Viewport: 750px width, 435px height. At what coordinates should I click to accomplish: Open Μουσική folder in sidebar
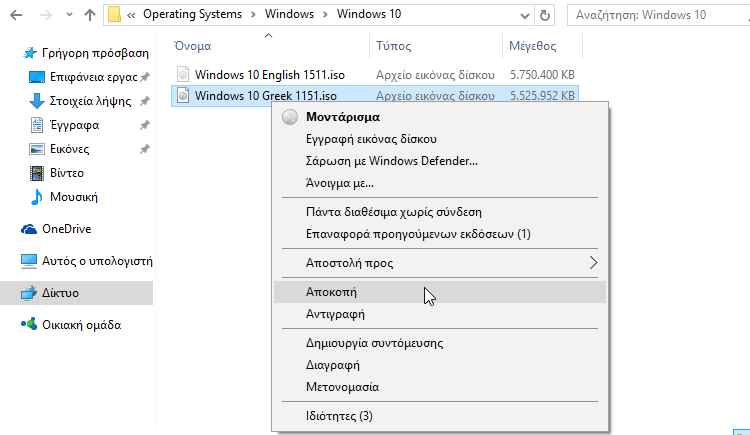coord(74,197)
